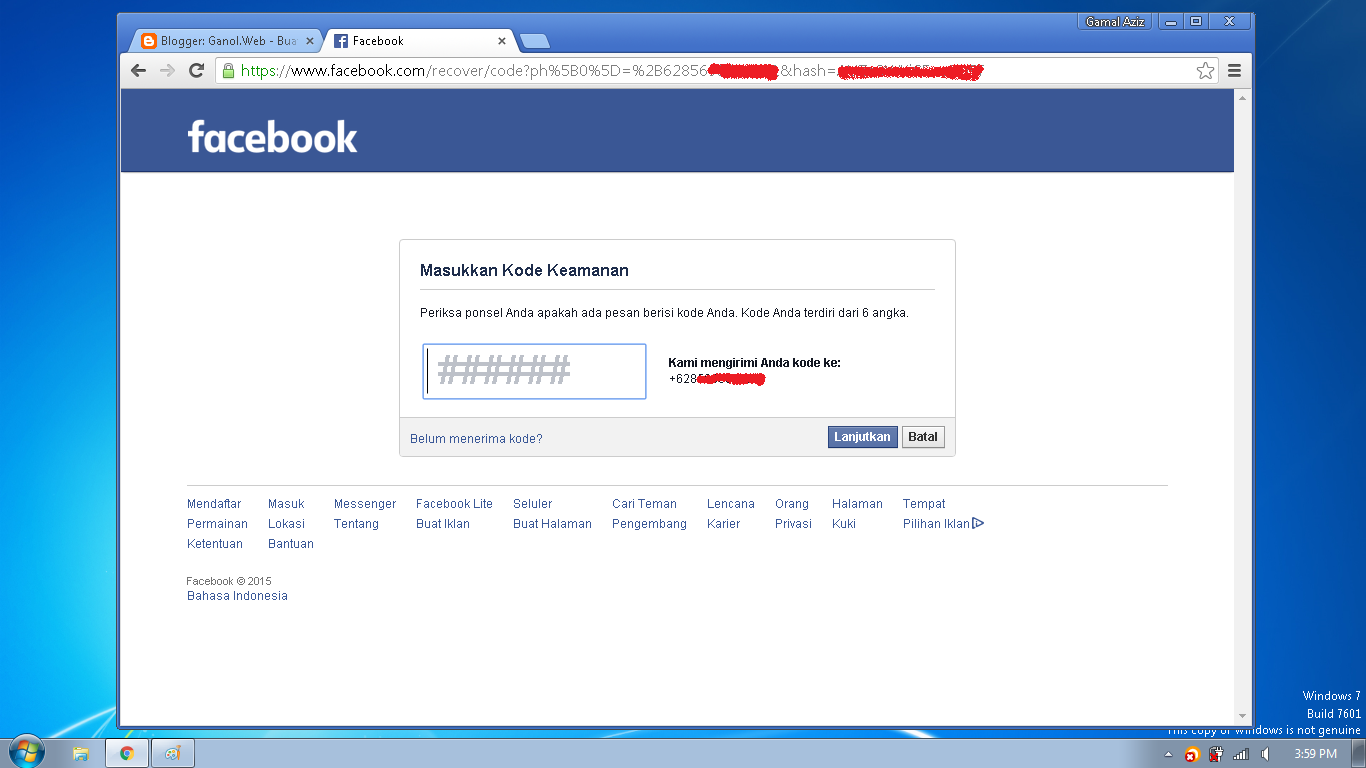This screenshot has height=768, width=1366.
Task: Click the page scrollbar down arrow
Action: pos(1243,716)
